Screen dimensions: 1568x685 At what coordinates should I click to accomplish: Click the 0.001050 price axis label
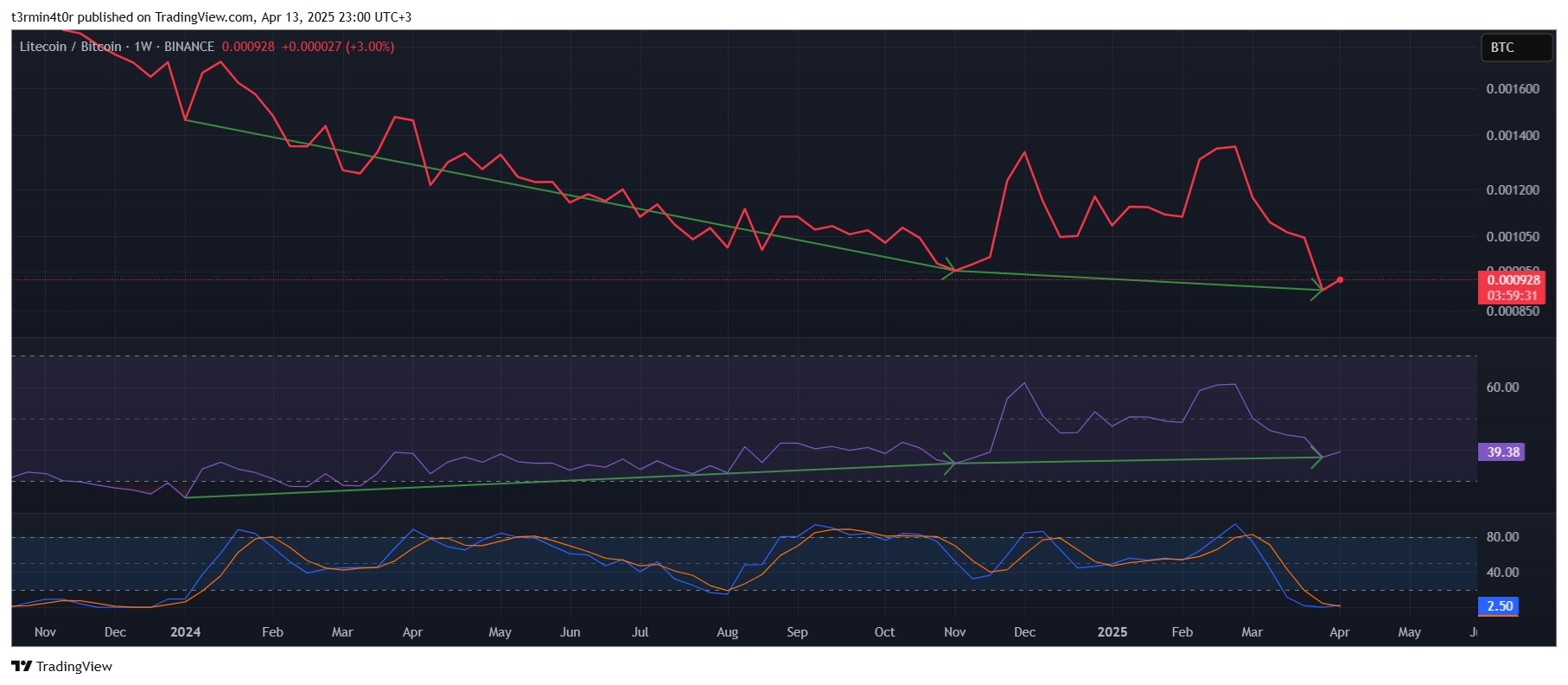[1512, 237]
